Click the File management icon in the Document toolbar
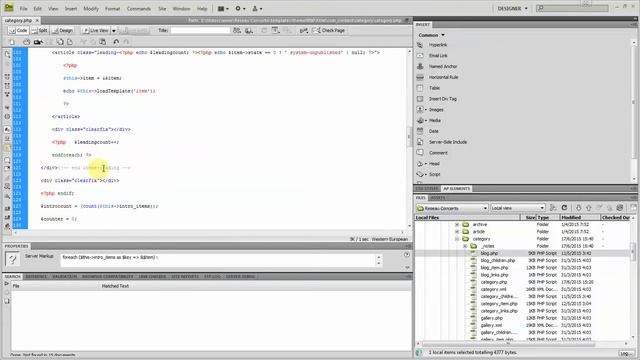The image size is (640, 360). pos(237,31)
